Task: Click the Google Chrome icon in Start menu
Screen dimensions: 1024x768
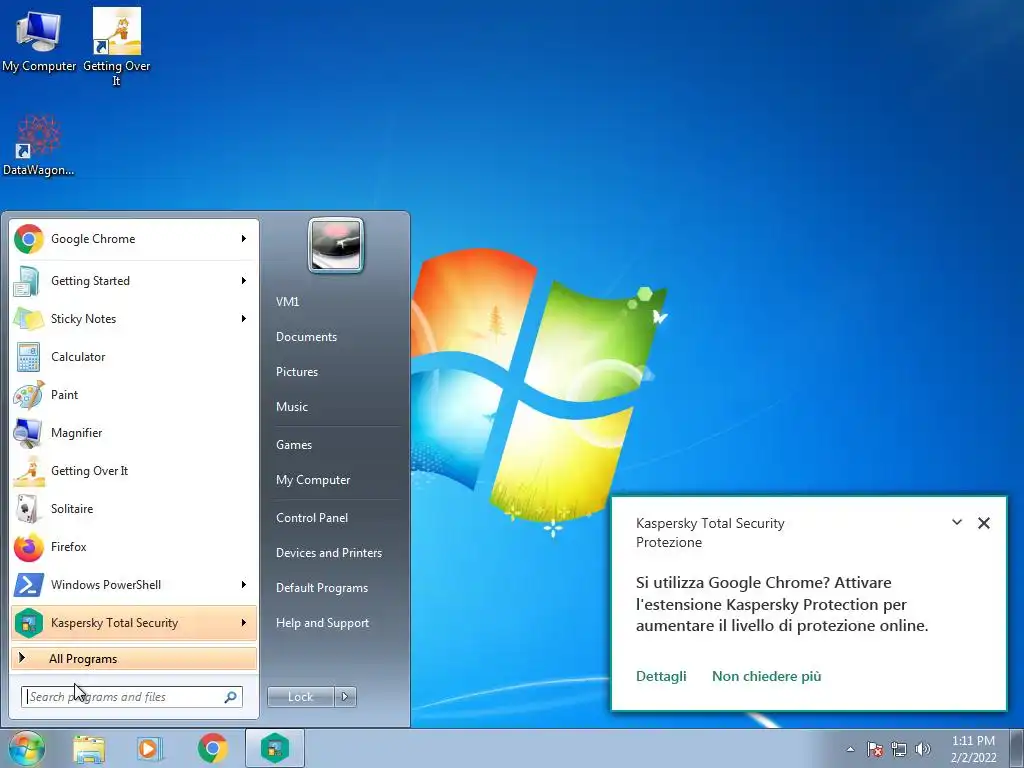Action: point(29,239)
